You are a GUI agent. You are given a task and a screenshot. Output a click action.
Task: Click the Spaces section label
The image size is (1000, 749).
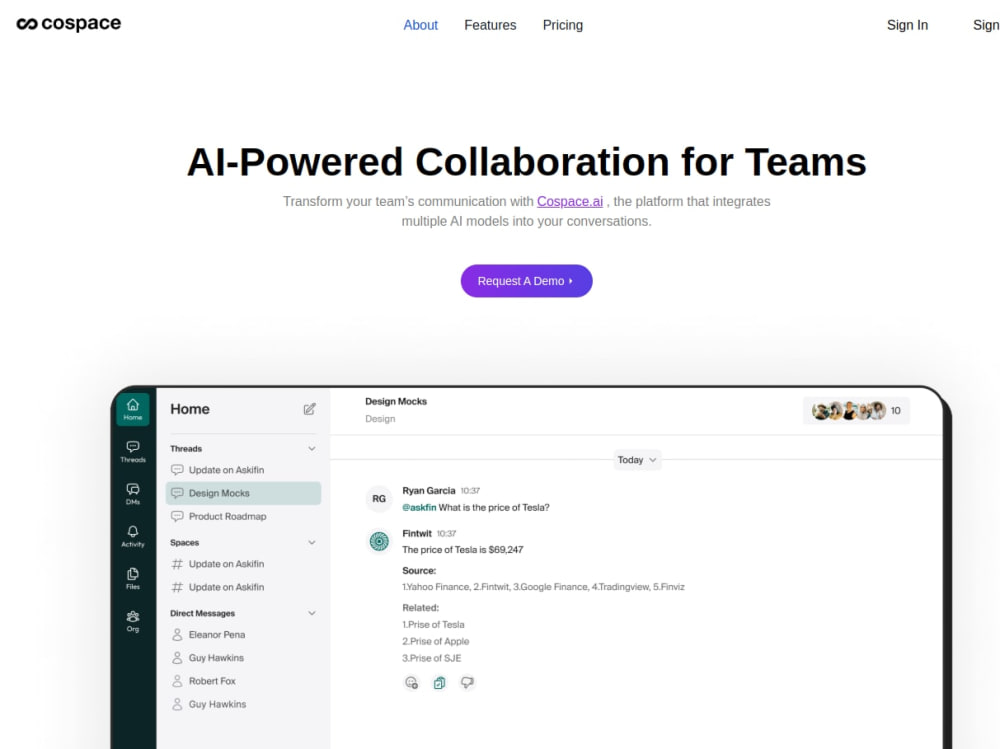pos(184,543)
